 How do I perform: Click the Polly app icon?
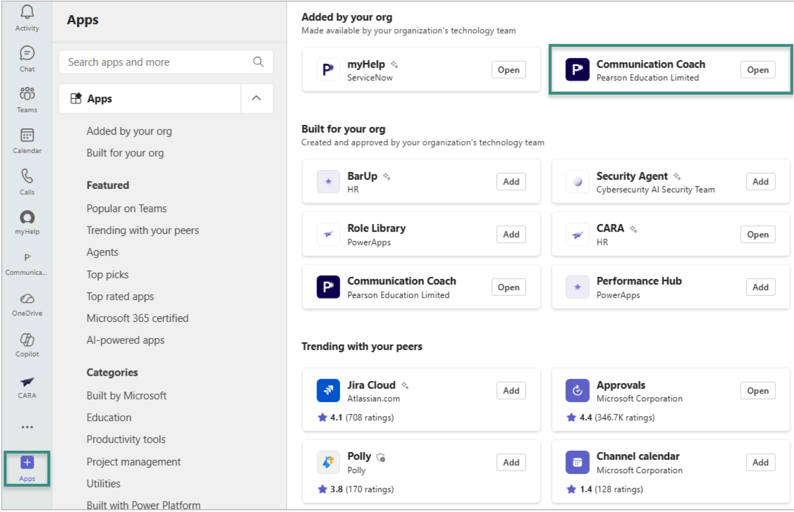(x=328, y=462)
